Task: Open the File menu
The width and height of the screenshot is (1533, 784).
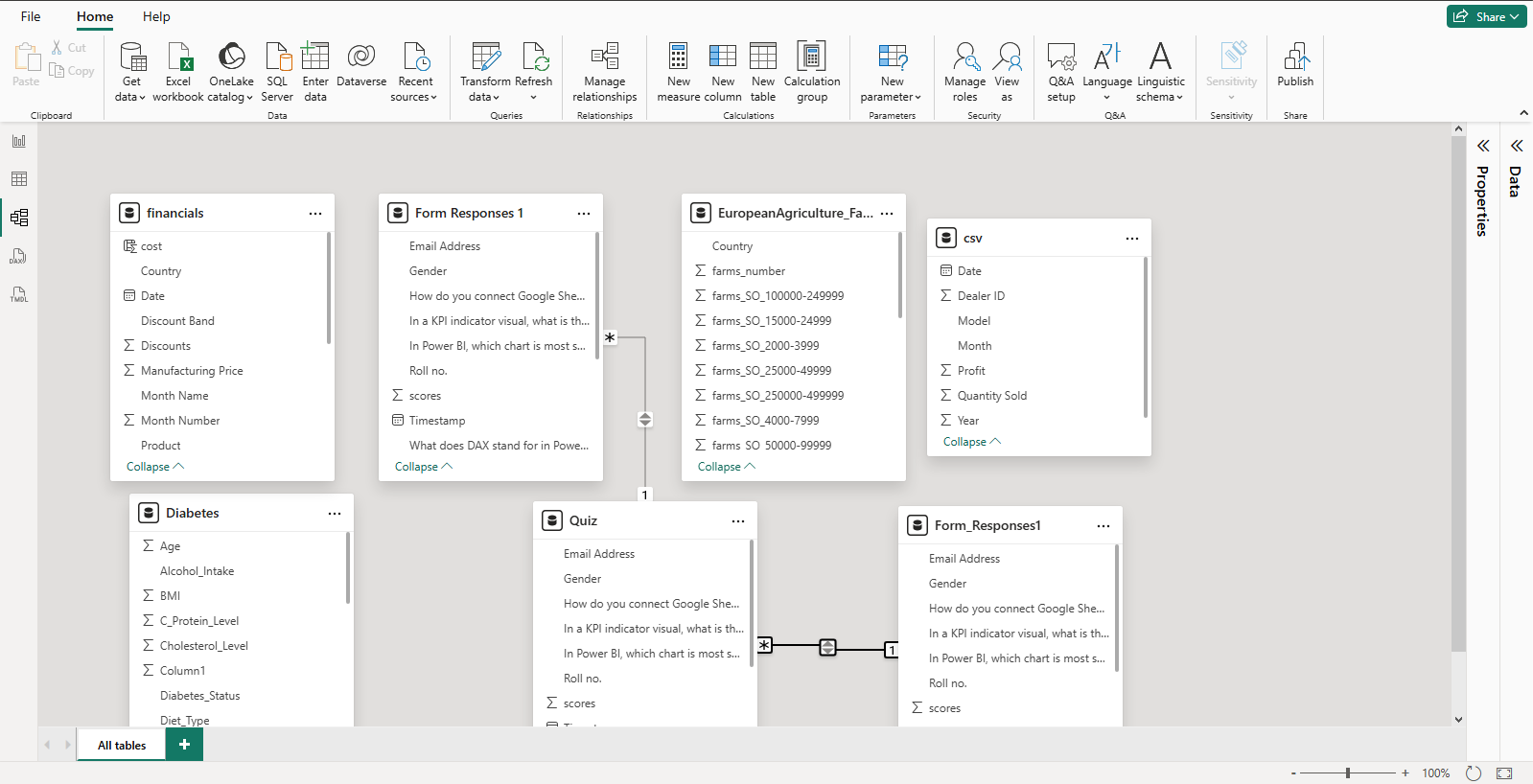Action: pyautogui.click(x=31, y=16)
